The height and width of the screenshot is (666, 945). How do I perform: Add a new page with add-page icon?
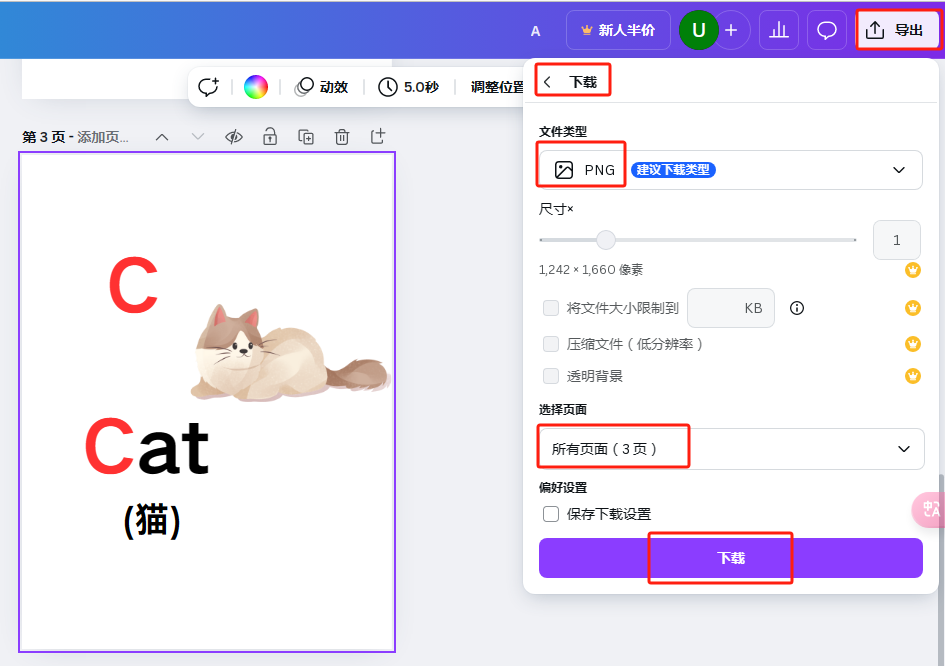[377, 137]
